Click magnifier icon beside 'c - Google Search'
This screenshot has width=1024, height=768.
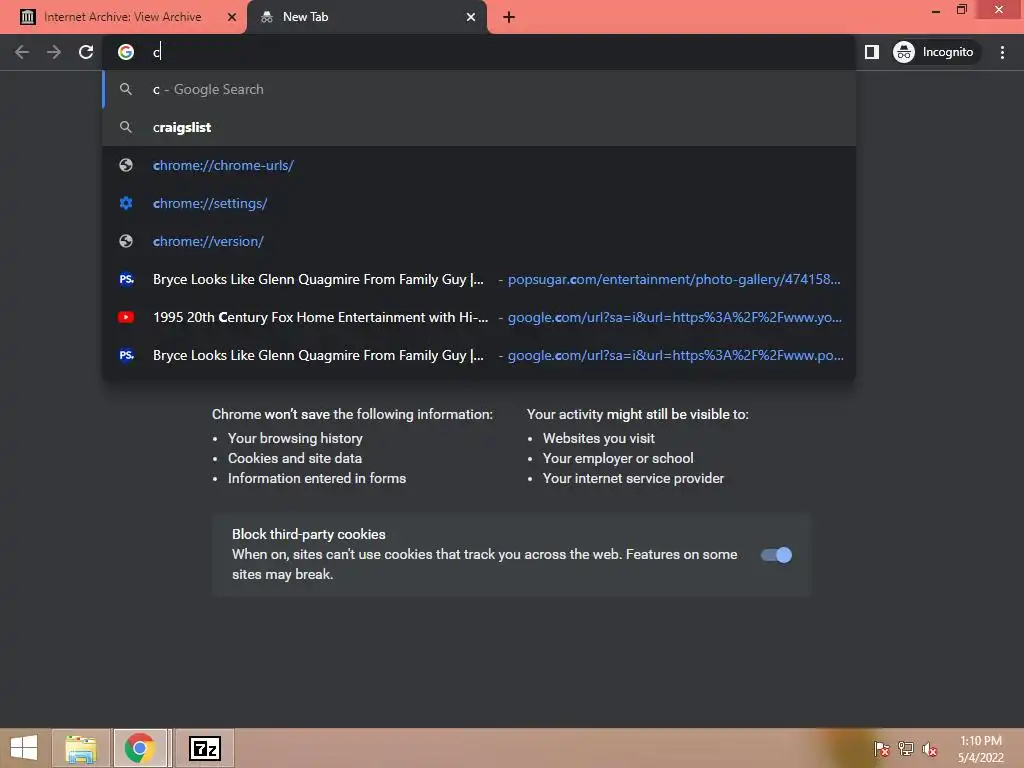point(126,89)
